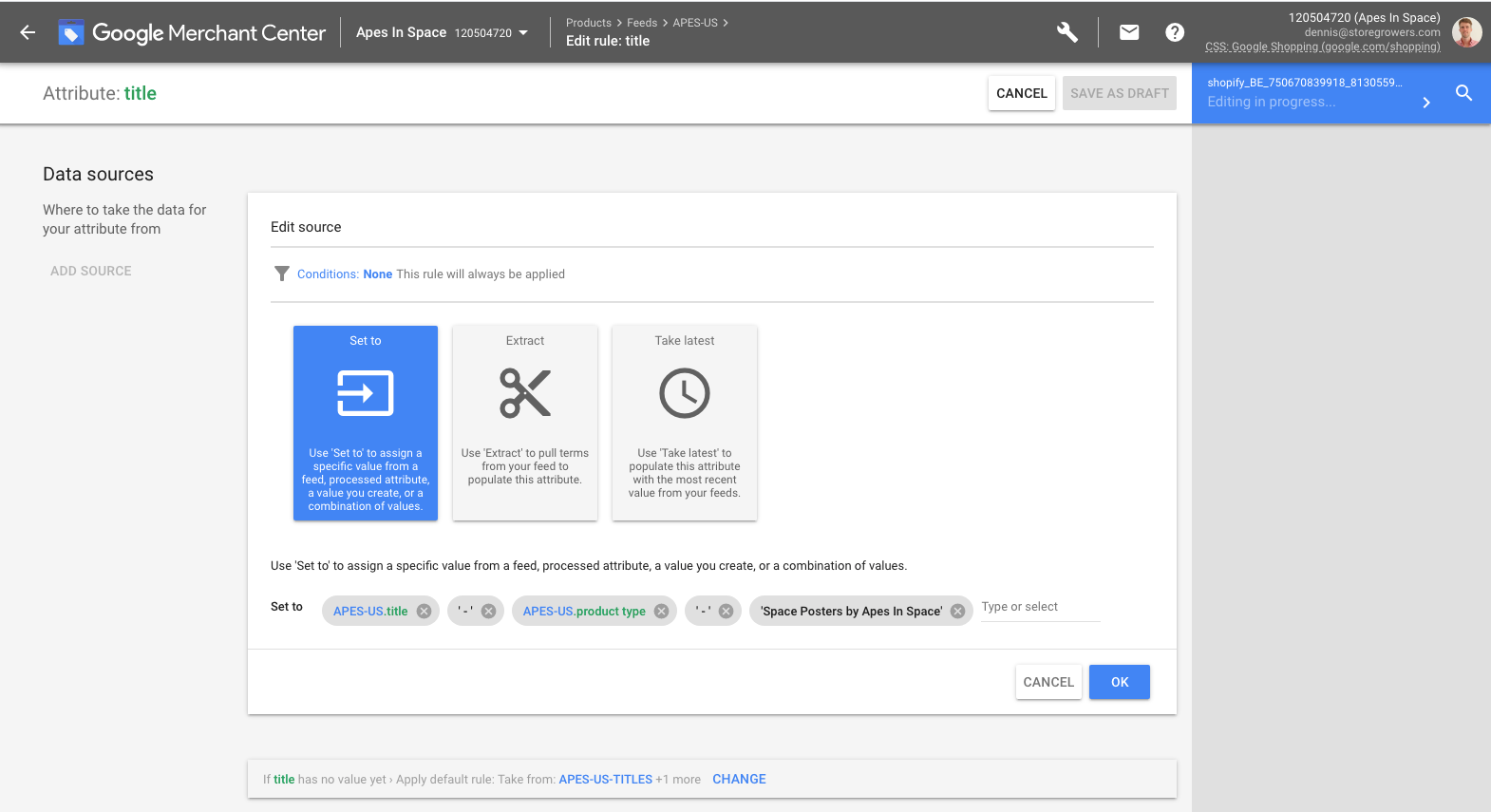This screenshot has height=812, width=1491.
Task: Select the Take latest clock option card
Action: (x=685, y=423)
